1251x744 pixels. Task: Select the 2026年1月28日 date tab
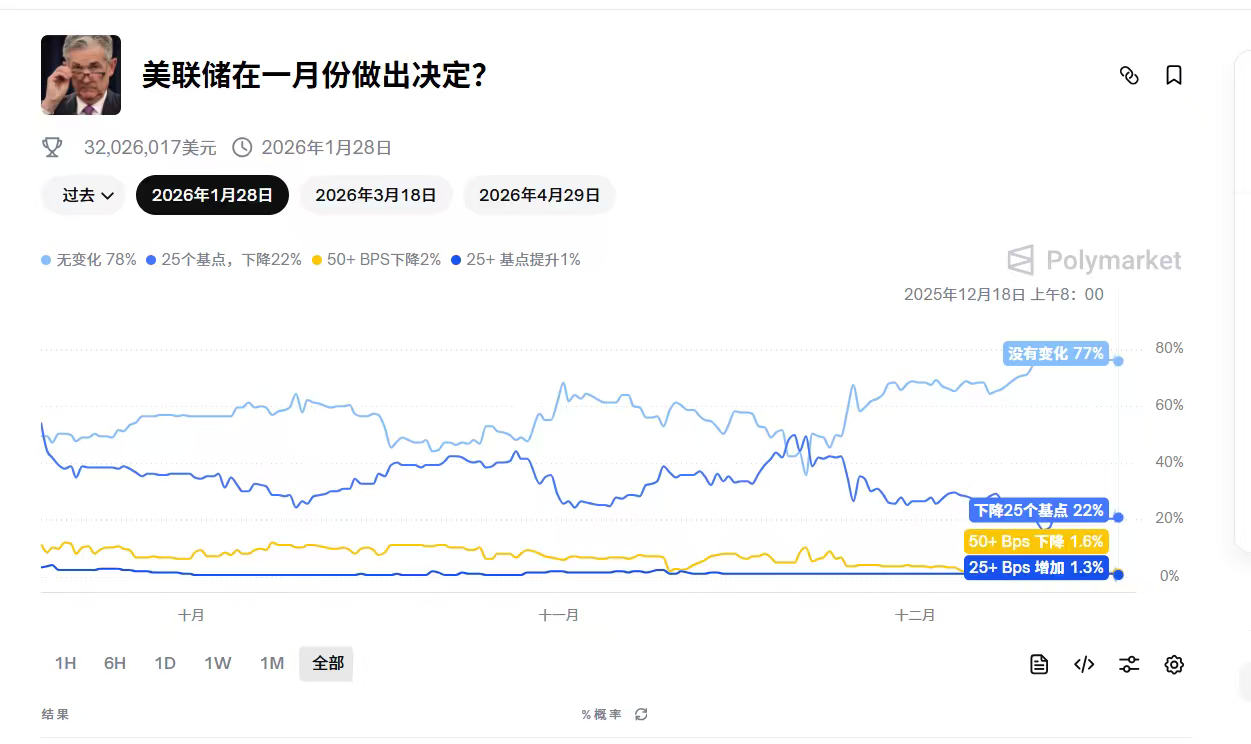click(x=212, y=195)
